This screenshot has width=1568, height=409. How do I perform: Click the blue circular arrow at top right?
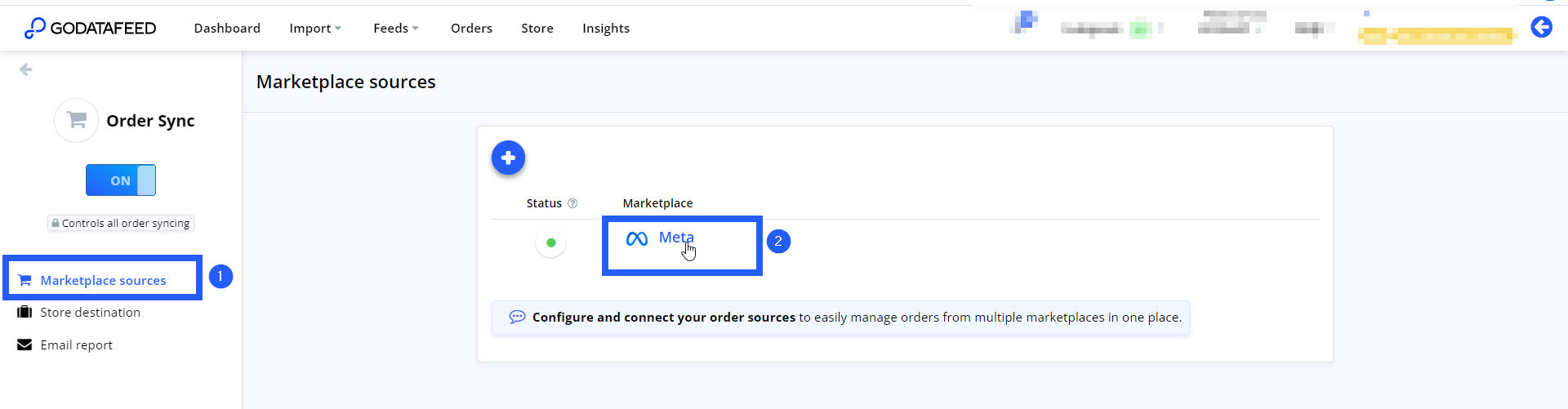click(x=1541, y=27)
